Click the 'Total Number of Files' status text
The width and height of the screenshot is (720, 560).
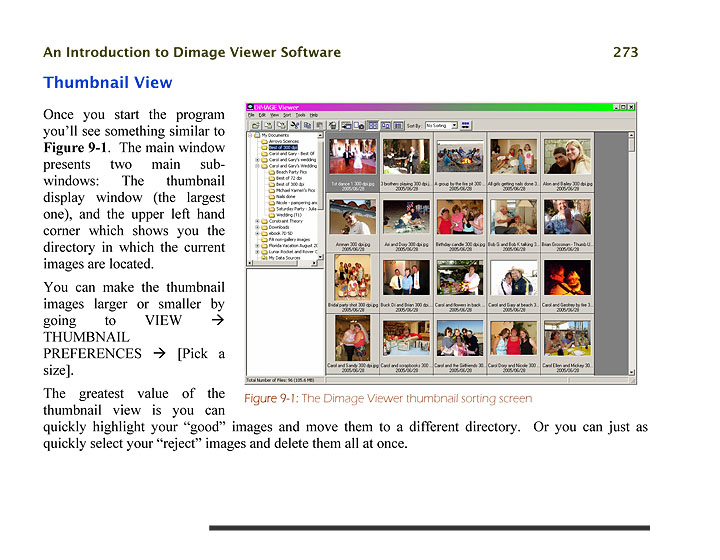coord(280,380)
